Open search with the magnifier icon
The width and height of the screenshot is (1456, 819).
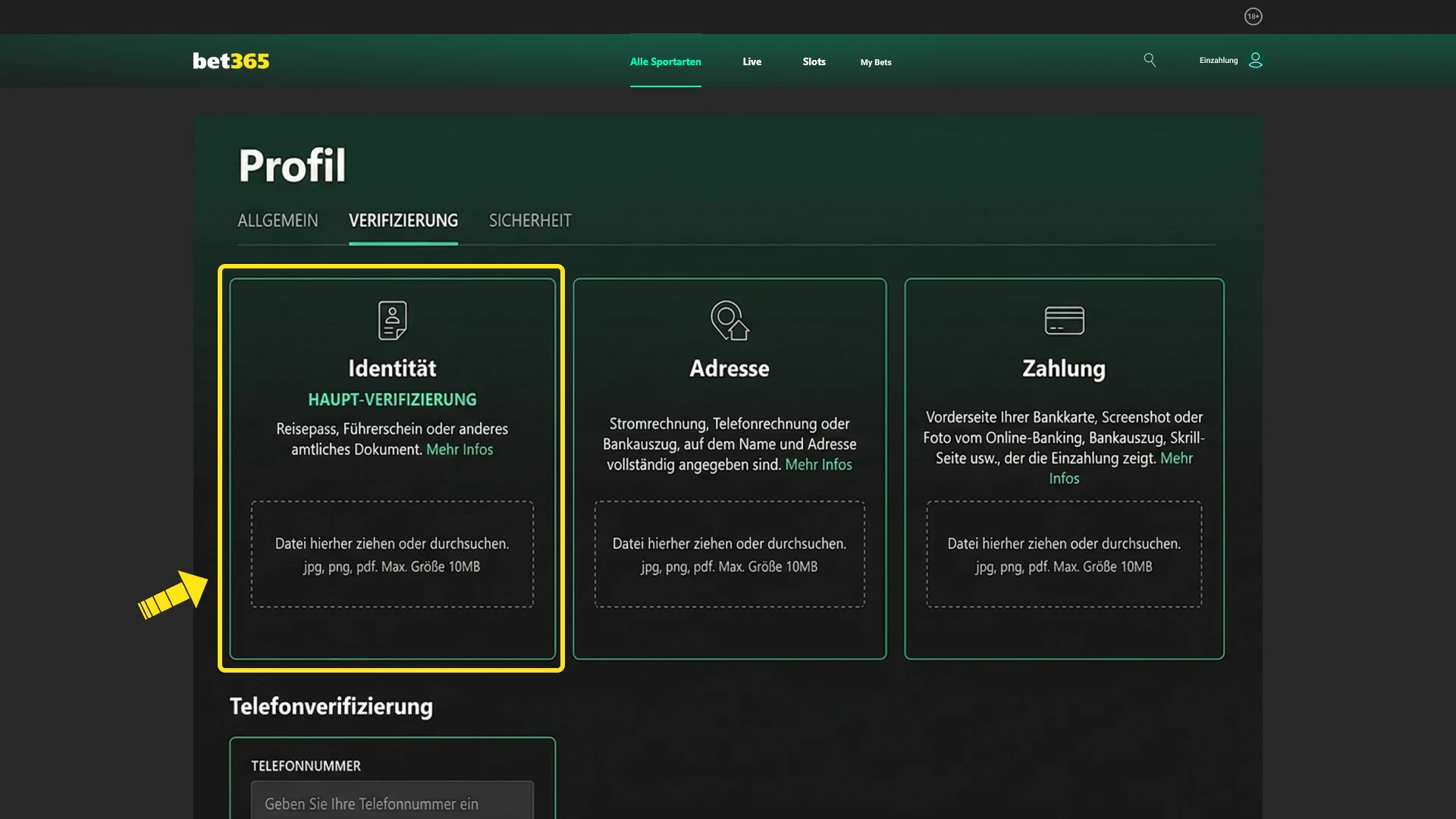pyautogui.click(x=1150, y=60)
